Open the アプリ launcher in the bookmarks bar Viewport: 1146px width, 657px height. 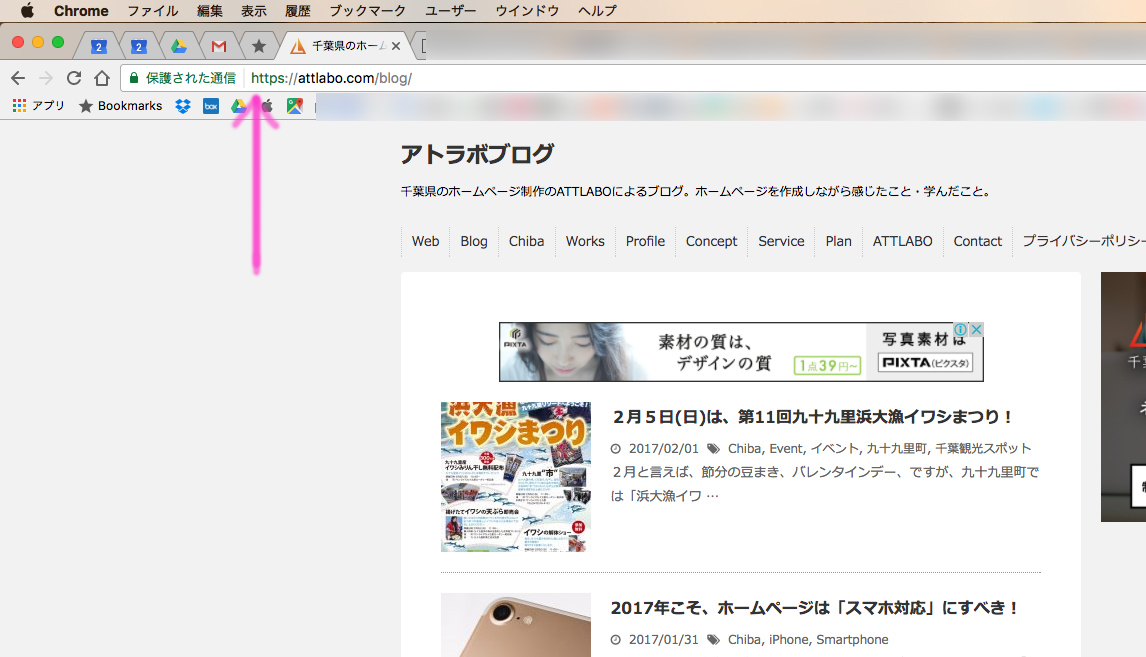click(x=39, y=106)
